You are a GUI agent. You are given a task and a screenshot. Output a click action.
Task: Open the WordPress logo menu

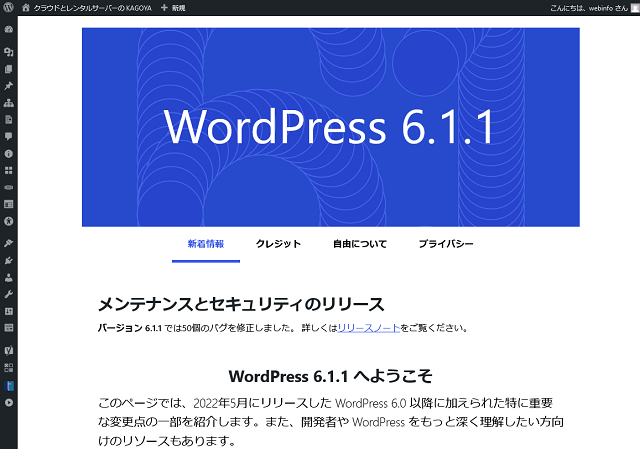coord(8,7)
